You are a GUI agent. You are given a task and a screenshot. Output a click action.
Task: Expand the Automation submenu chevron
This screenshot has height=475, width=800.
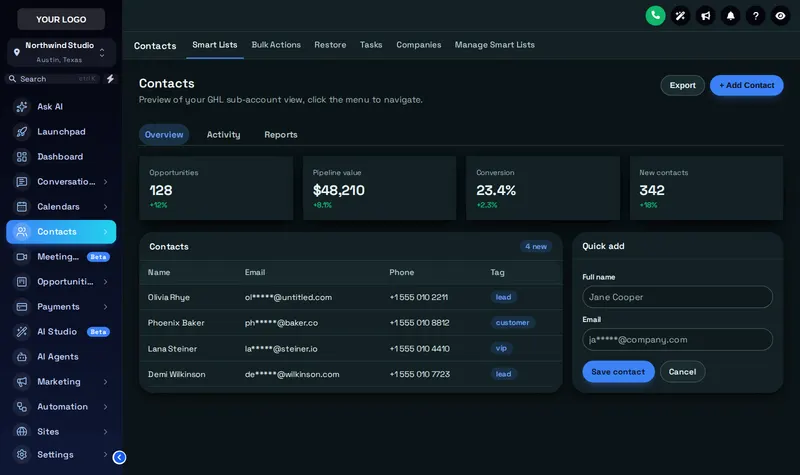pyautogui.click(x=105, y=407)
